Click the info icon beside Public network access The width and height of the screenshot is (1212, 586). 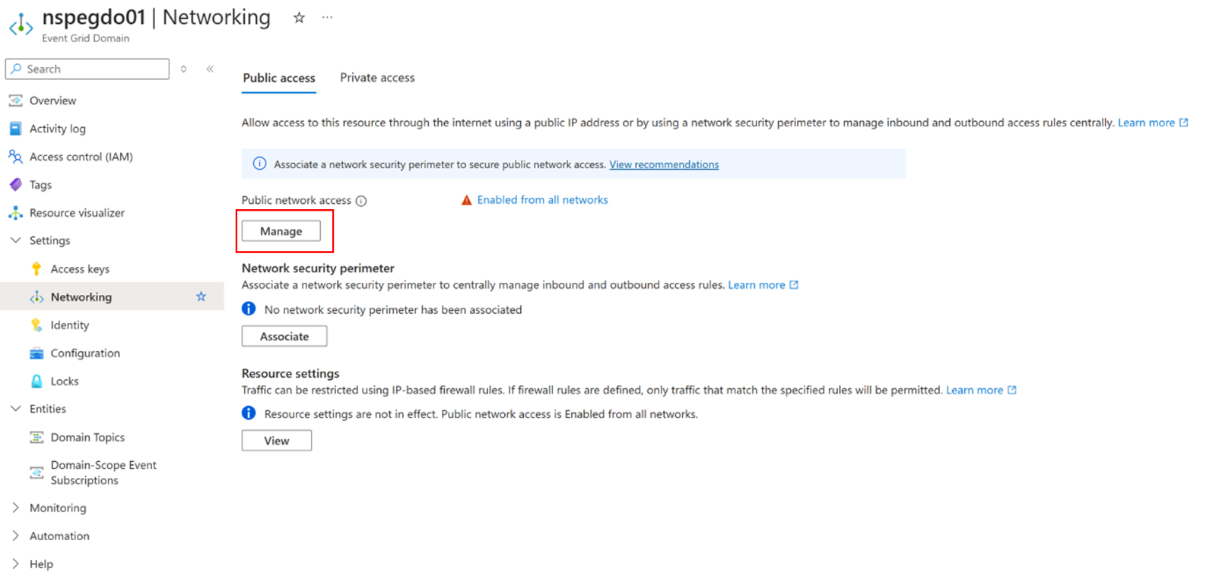pos(361,201)
